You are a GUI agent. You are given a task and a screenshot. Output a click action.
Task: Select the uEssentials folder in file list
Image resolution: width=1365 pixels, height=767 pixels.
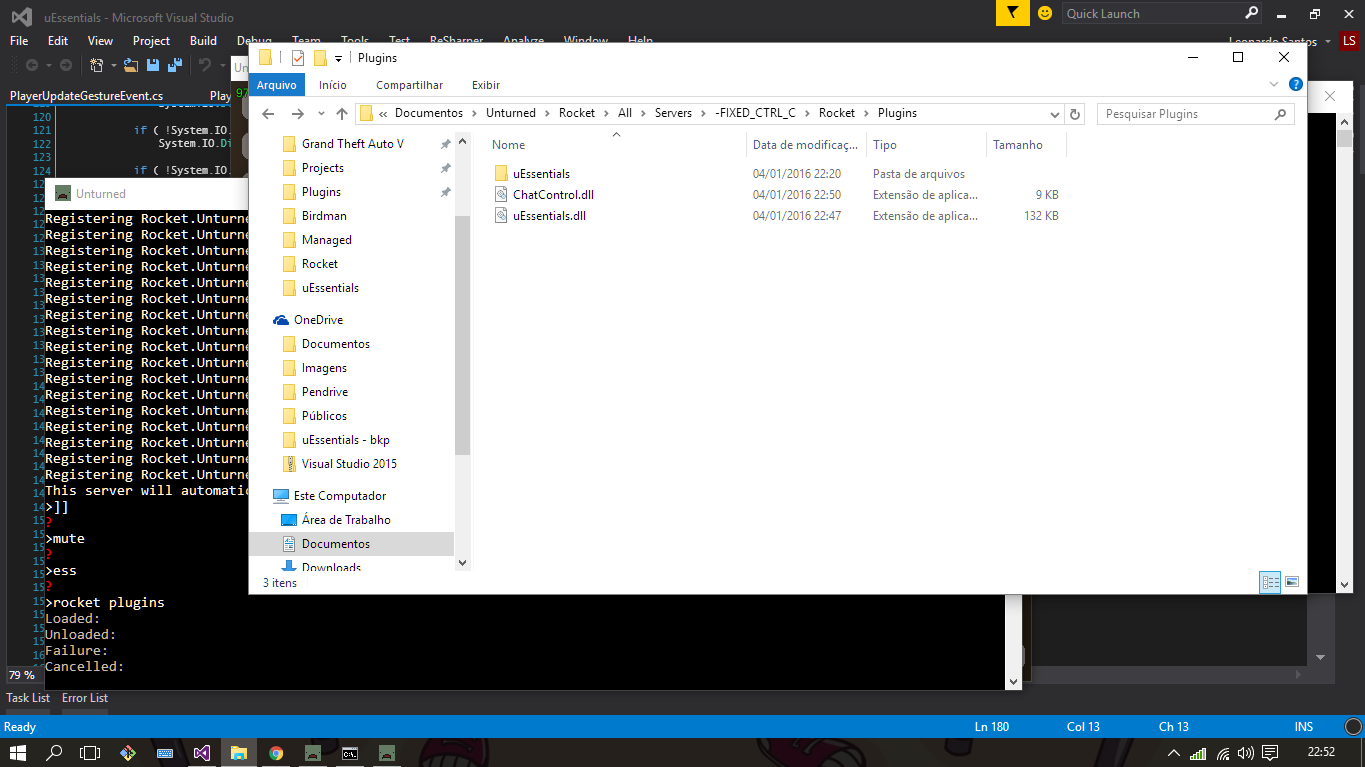coord(541,174)
